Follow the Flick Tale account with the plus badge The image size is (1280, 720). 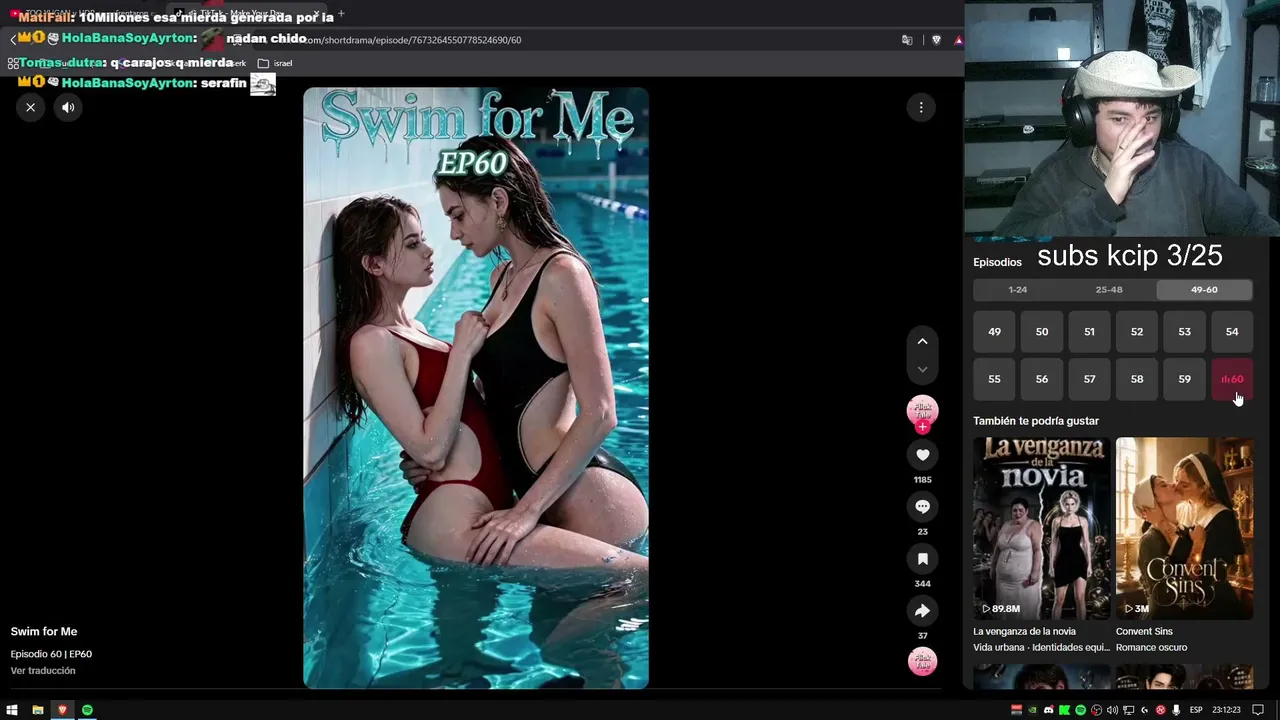point(922,427)
